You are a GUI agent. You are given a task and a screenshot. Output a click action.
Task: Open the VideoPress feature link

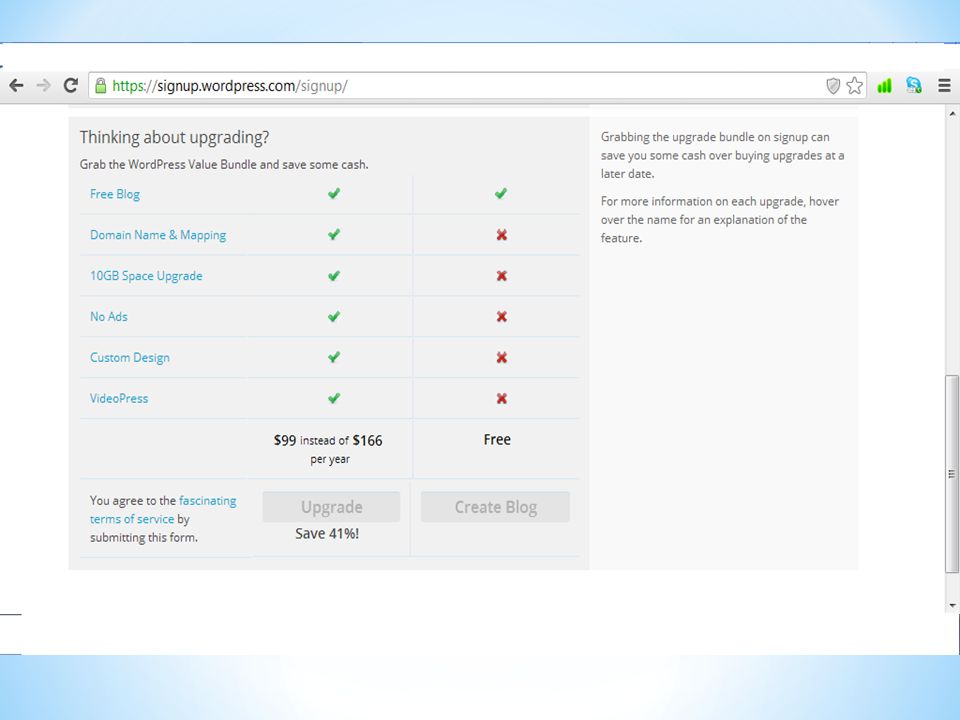[x=119, y=399]
